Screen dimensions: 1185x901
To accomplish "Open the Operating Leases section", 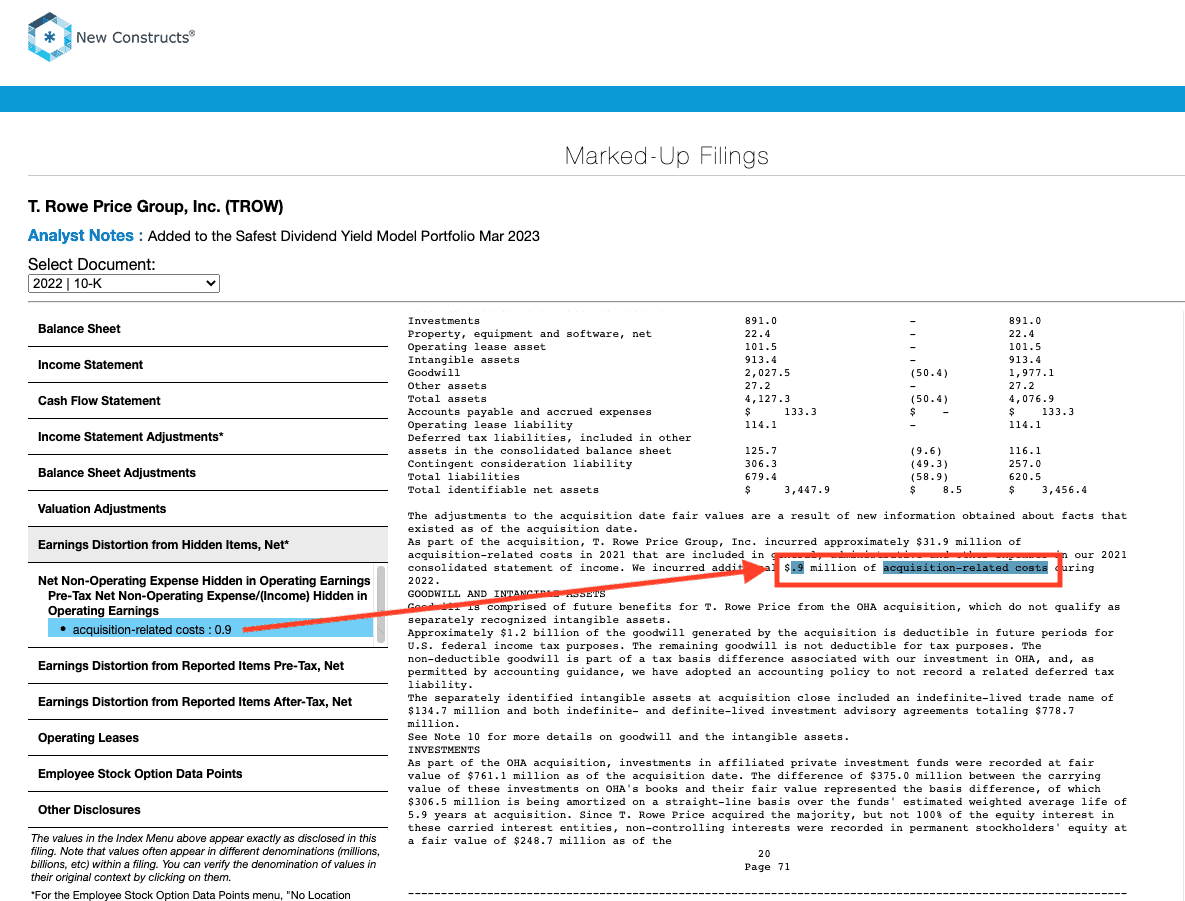I will click(208, 738).
